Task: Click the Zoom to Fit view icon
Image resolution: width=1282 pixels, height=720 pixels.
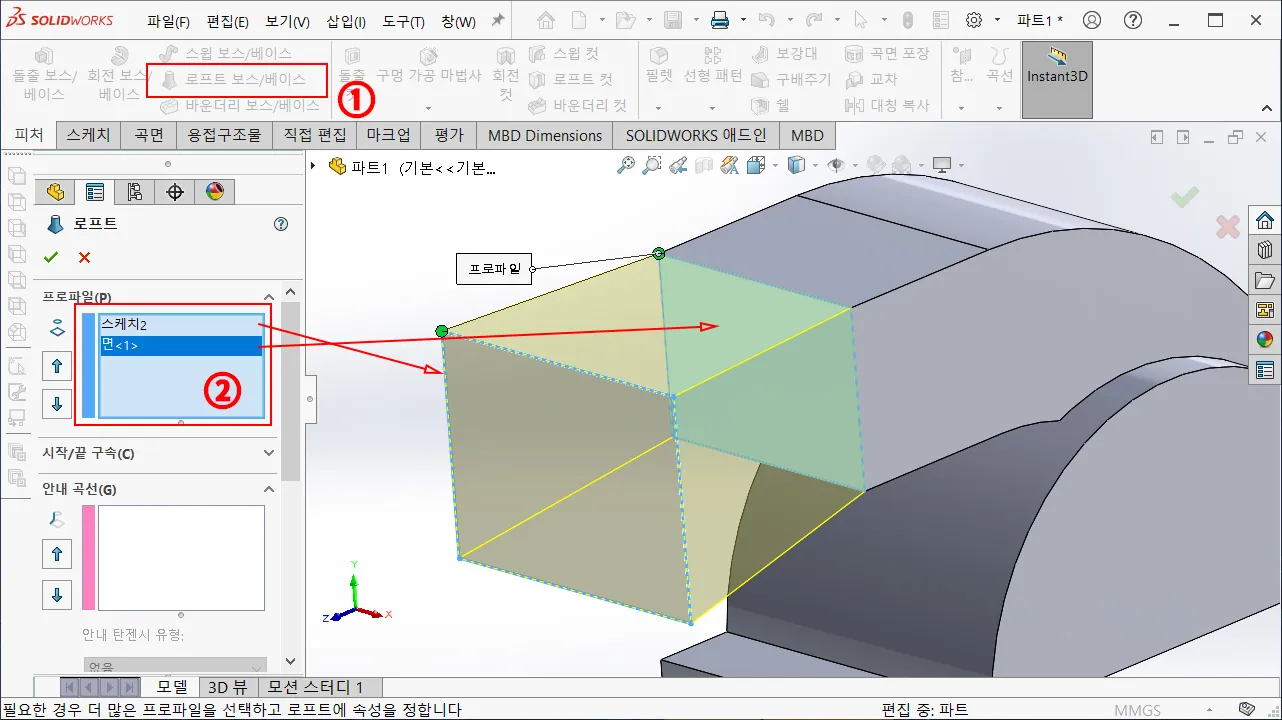Action: tap(625, 165)
